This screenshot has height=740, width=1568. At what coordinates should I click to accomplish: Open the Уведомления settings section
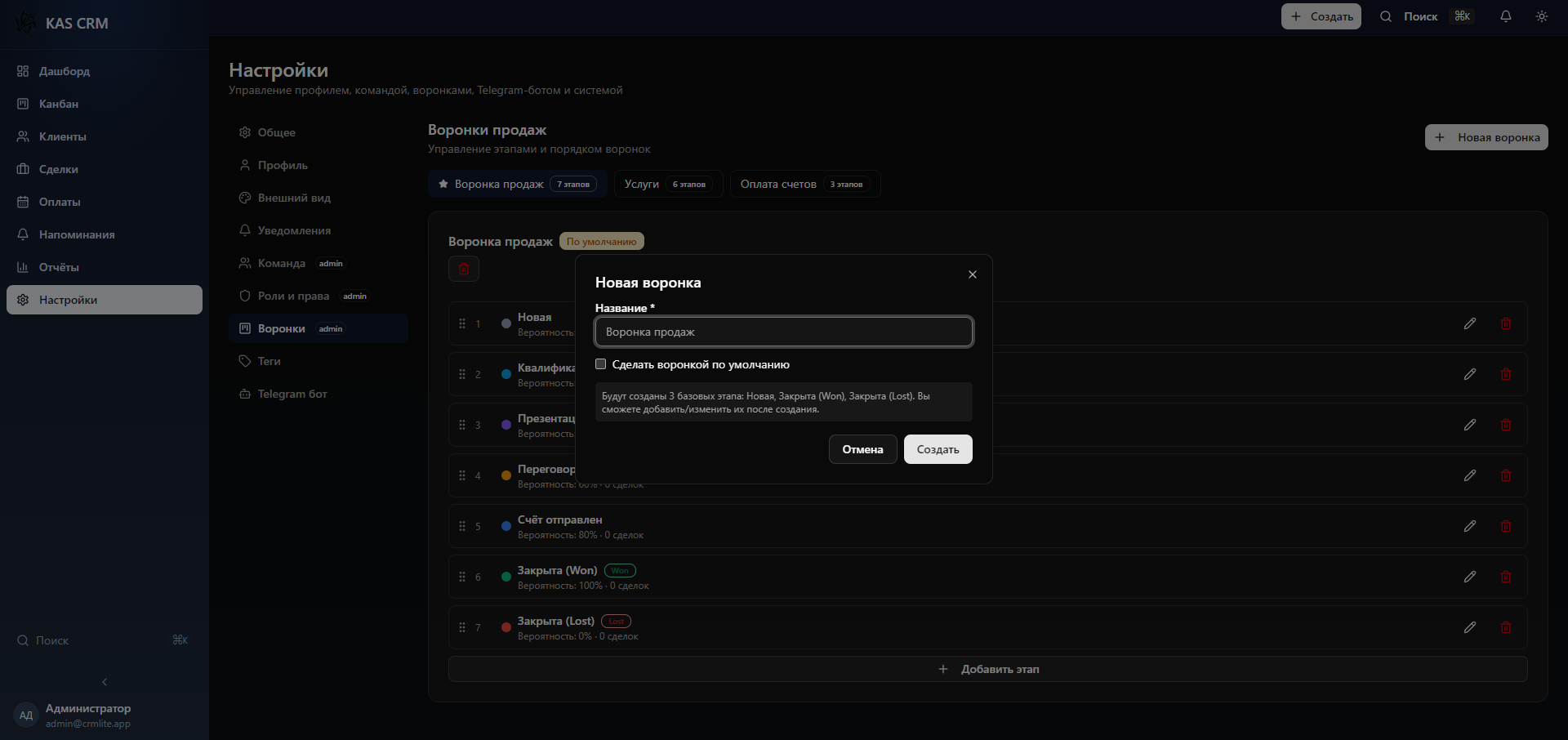pos(318,230)
